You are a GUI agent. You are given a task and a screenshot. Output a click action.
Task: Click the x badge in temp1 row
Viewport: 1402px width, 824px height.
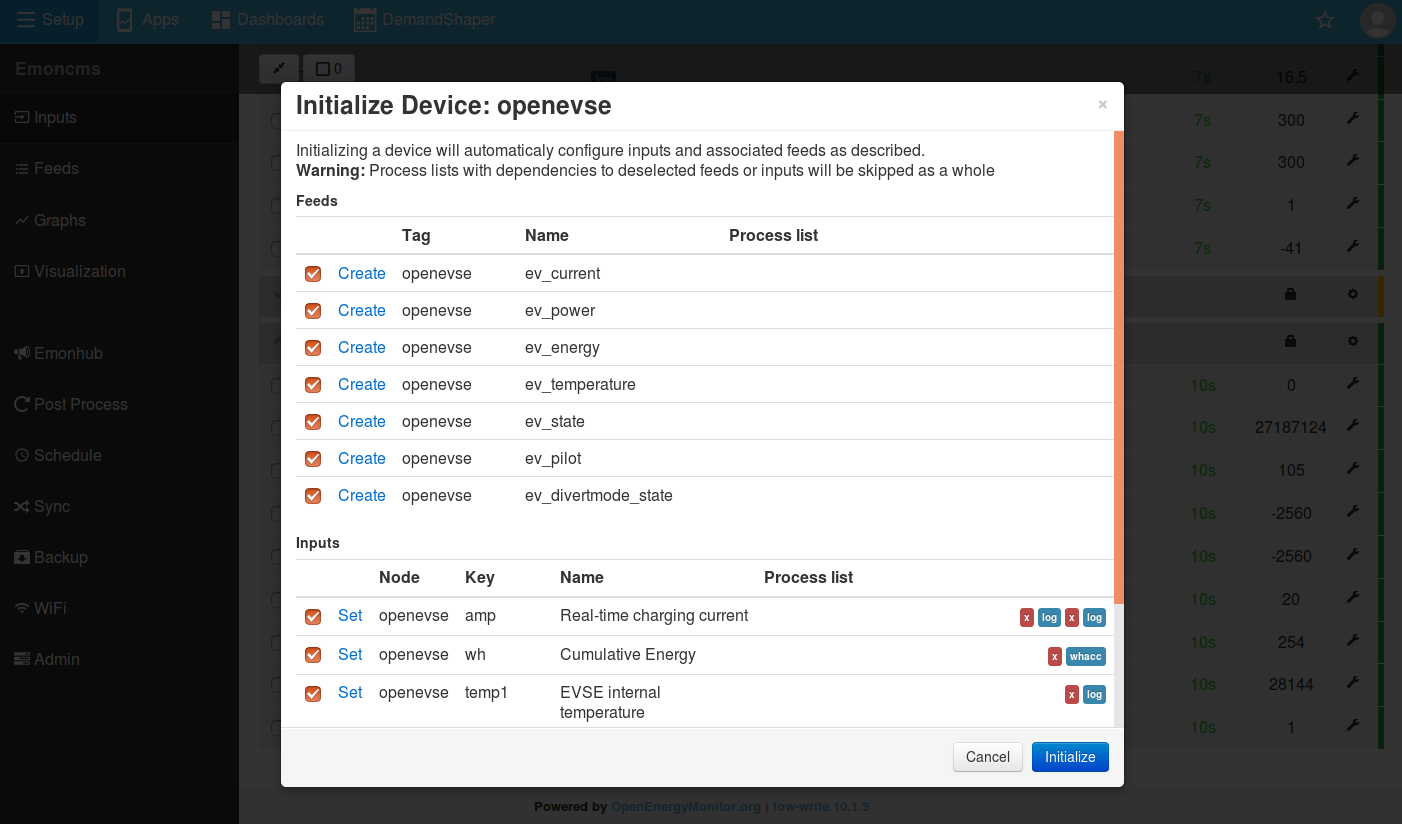[x=1071, y=694]
